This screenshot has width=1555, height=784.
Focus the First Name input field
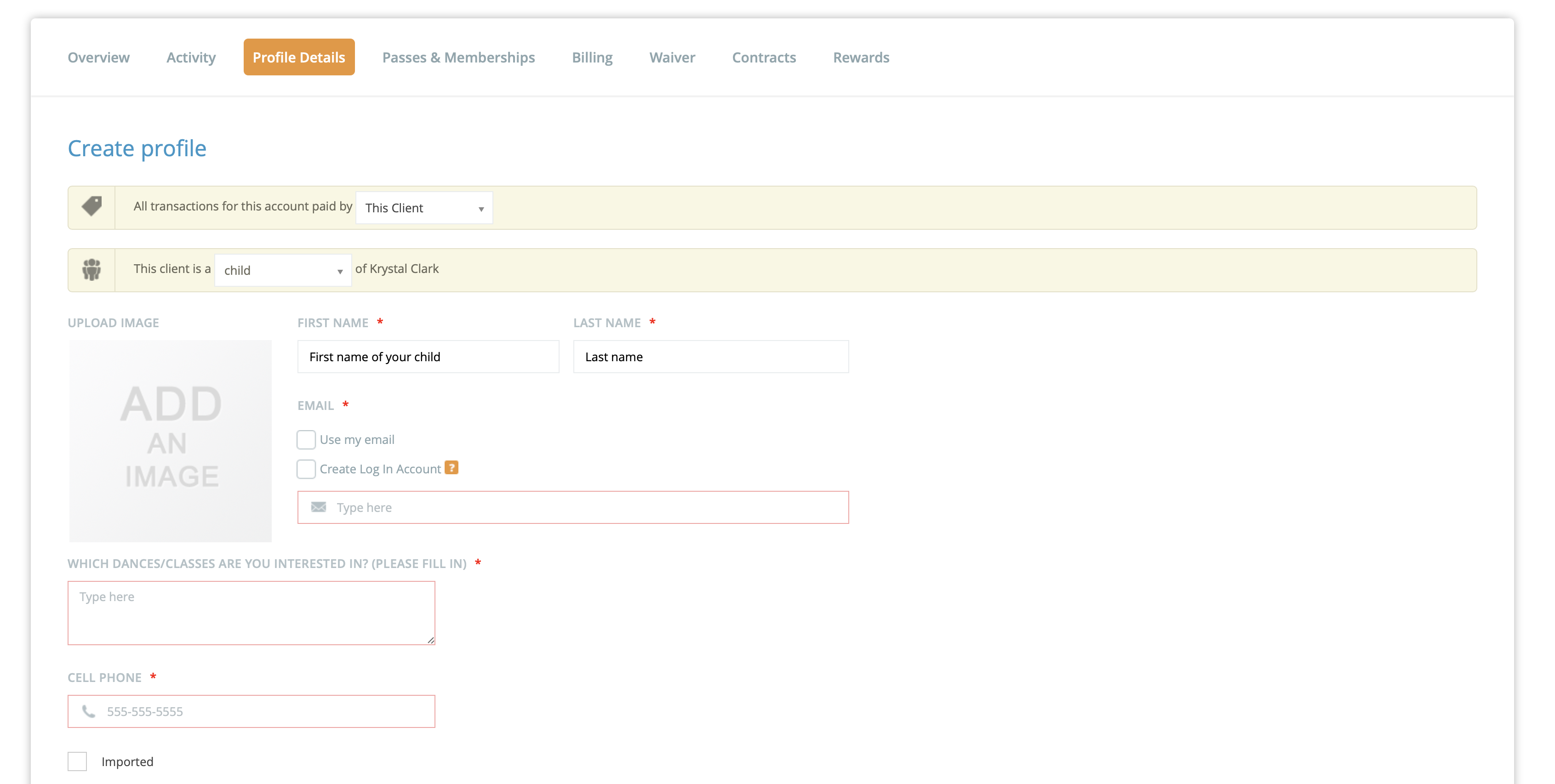tap(429, 357)
